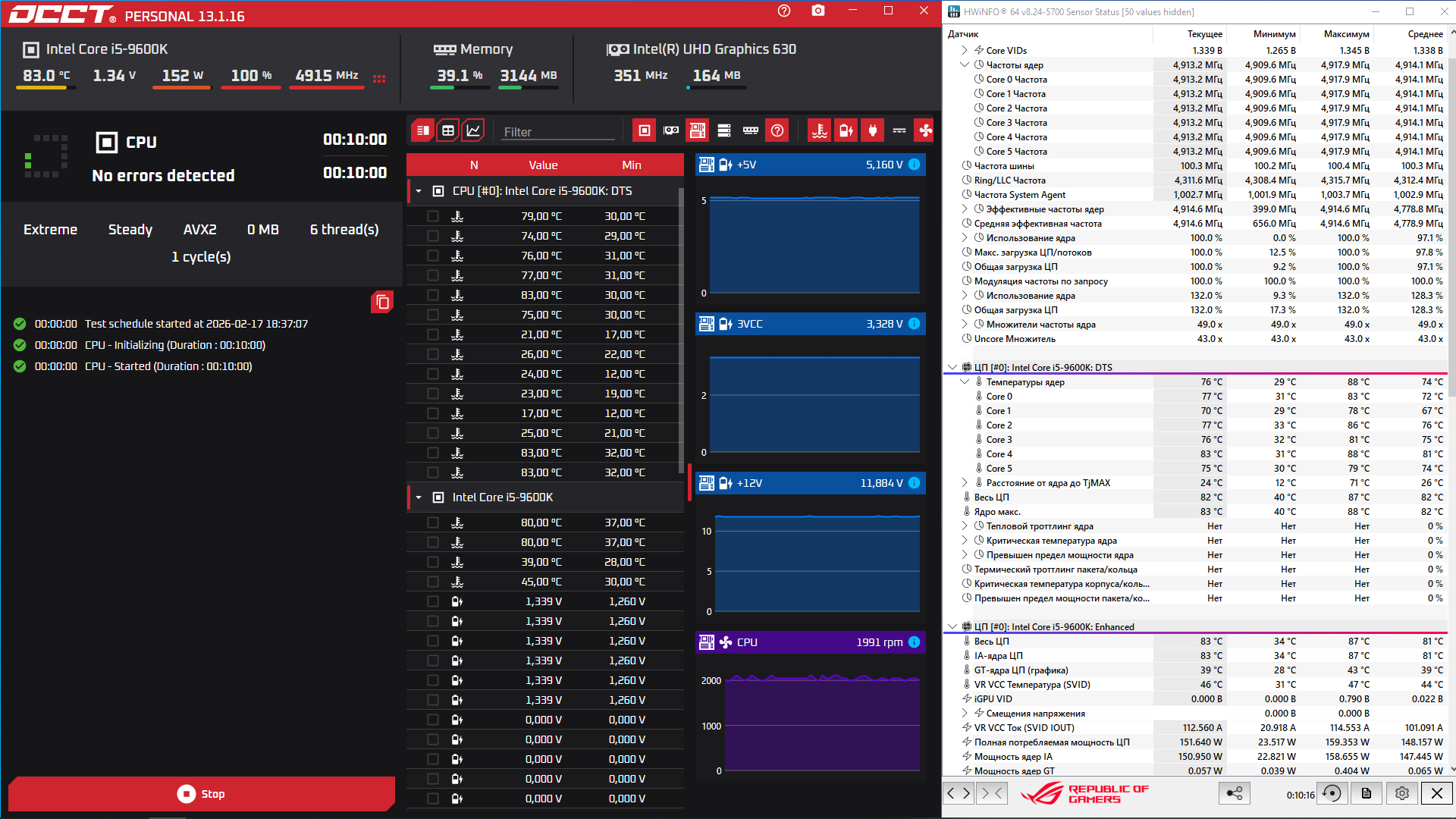1456x819 pixels.
Task: Stop the running CPU test
Action: (202, 794)
